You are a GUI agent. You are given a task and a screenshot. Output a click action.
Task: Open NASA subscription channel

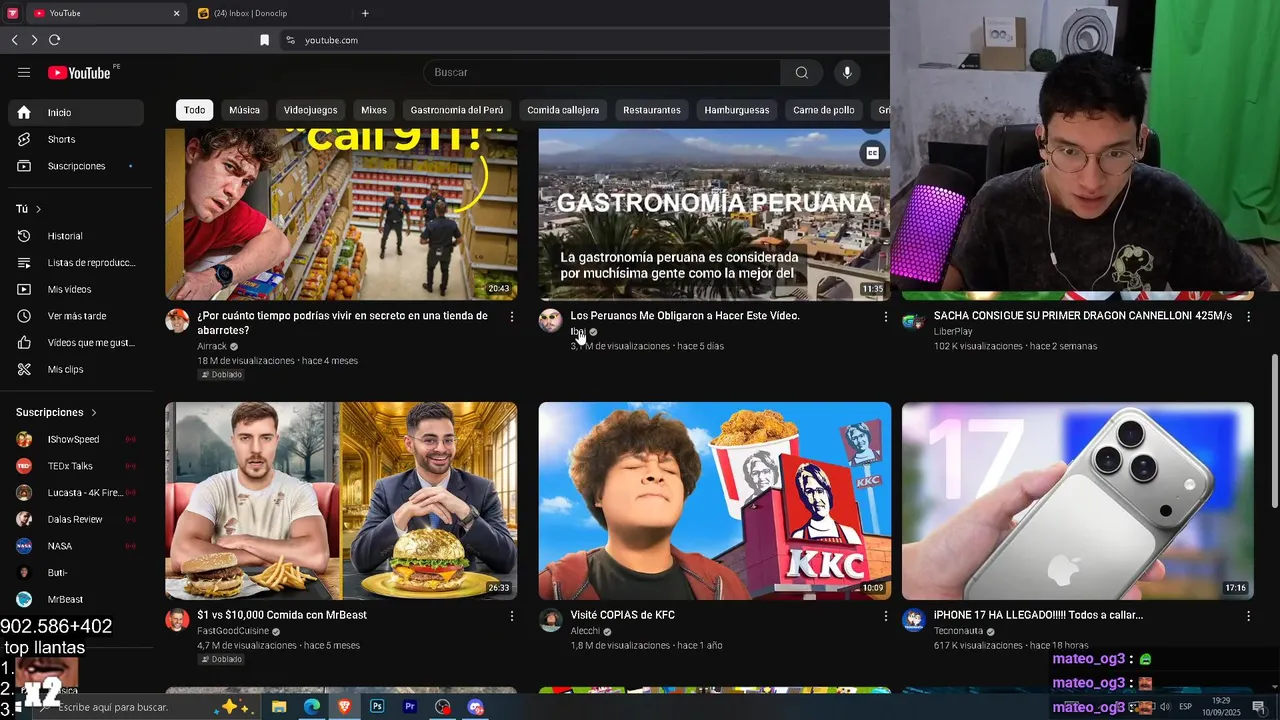point(76,546)
